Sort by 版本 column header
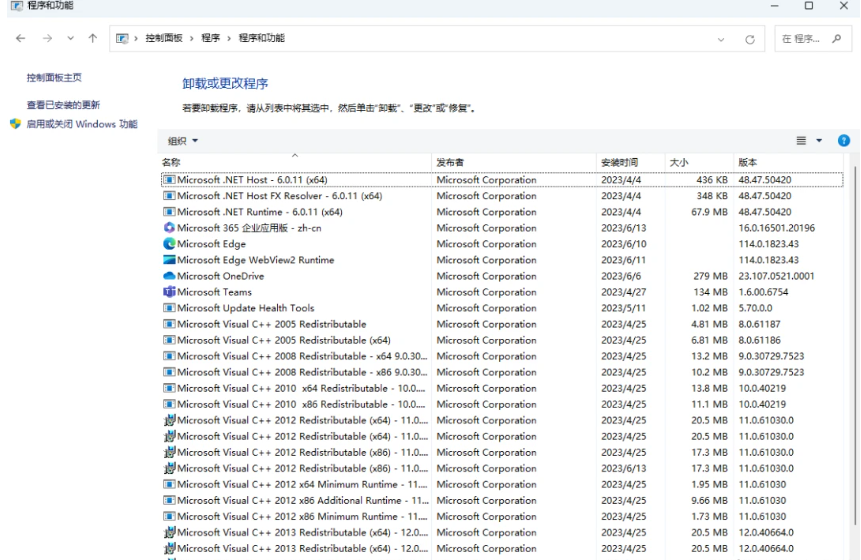This screenshot has width=861, height=560. pos(788,162)
